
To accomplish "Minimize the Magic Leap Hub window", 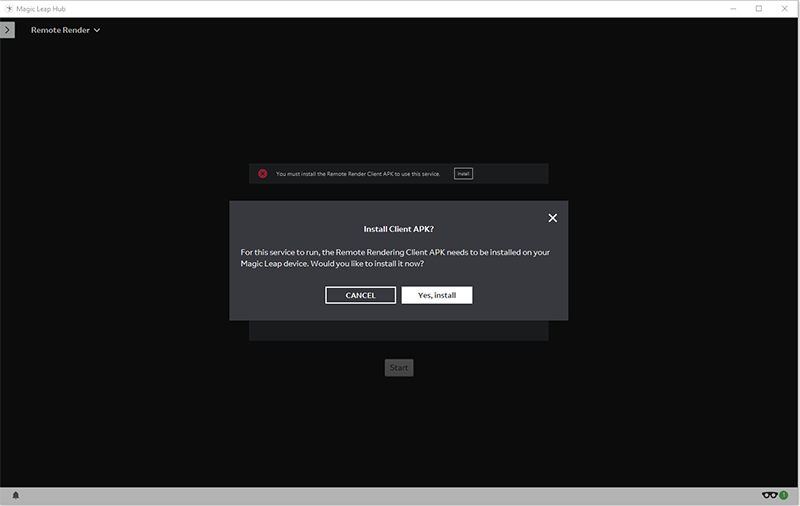I will point(731,8).
